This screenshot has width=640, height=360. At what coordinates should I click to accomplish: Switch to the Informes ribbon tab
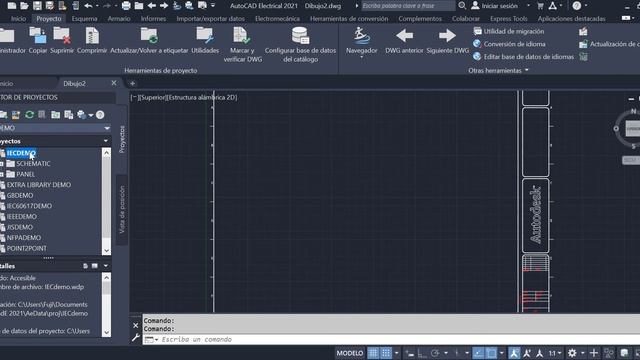pyautogui.click(x=153, y=19)
